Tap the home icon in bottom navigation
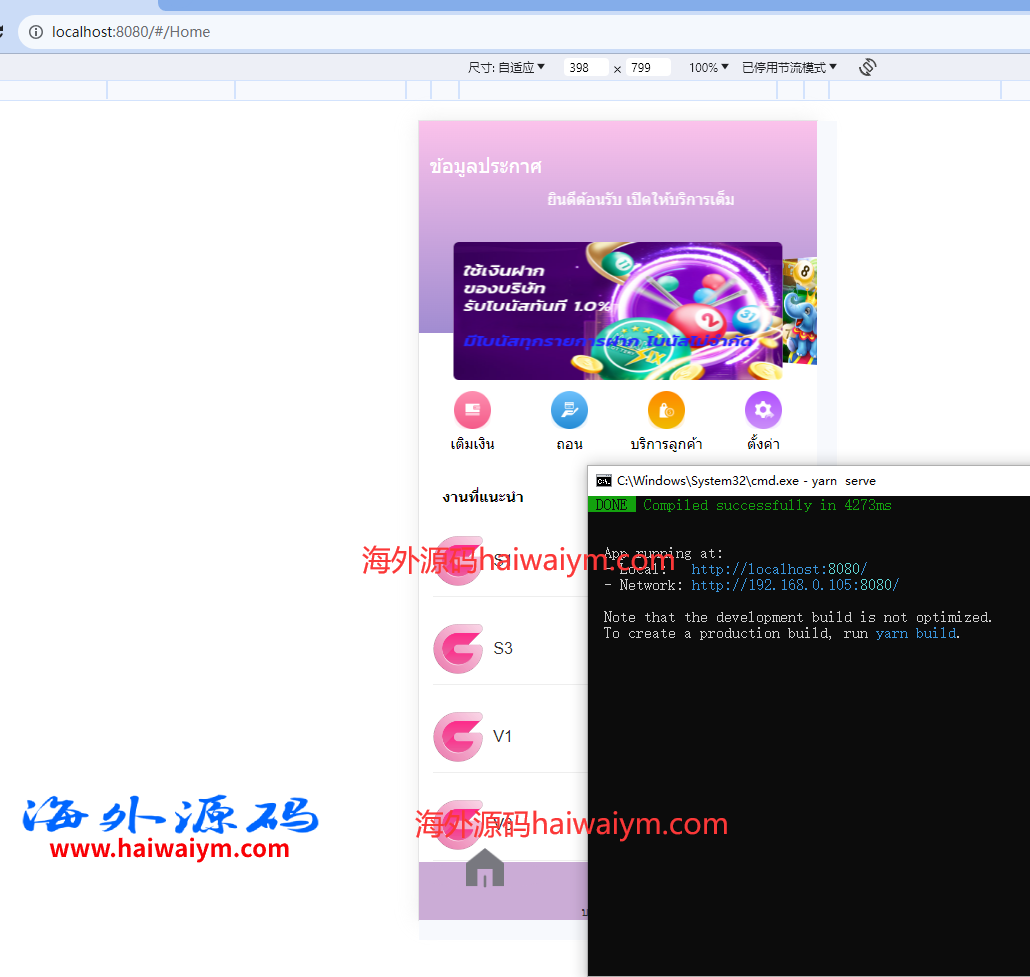This screenshot has width=1030, height=977. pos(485,868)
